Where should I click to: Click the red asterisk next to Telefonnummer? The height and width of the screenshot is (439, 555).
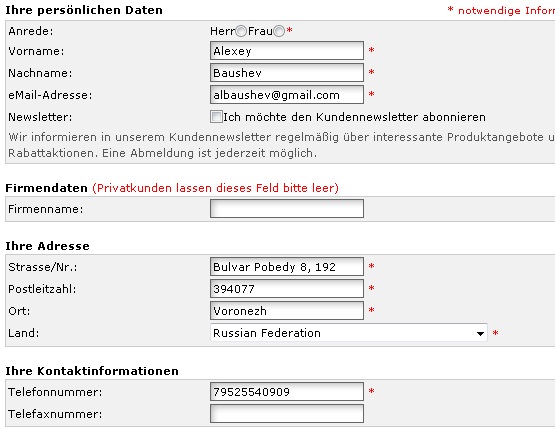[x=371, y=391]
